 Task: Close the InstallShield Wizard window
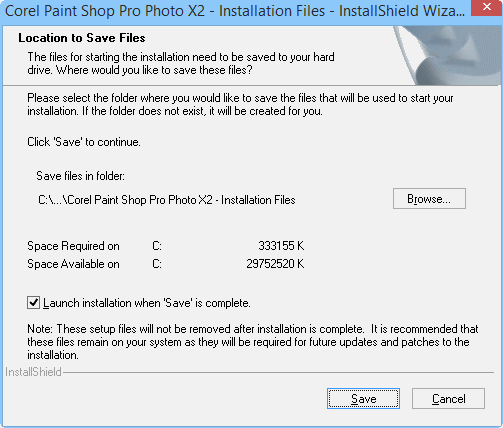pyautogui.click(x=487, y=8)
